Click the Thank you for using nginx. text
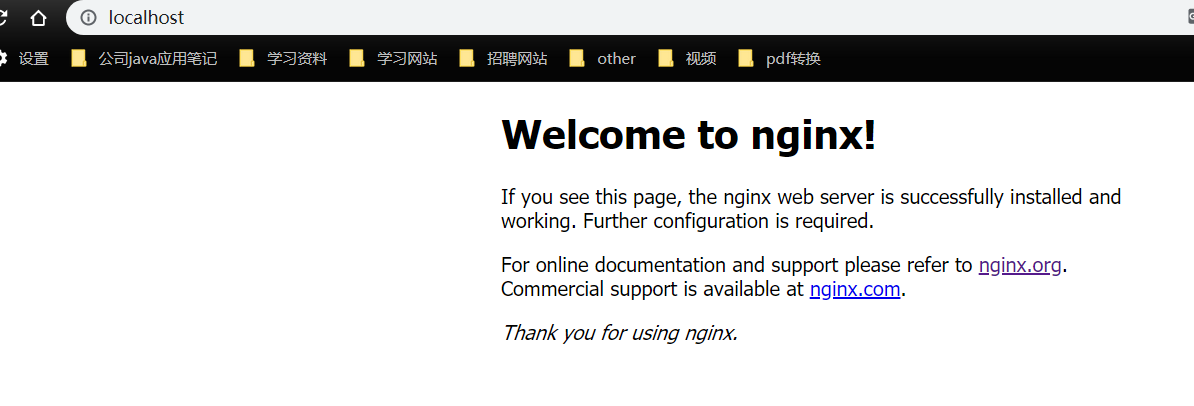Viewport: 1194px width, 406px height. [x=620, y=333]
